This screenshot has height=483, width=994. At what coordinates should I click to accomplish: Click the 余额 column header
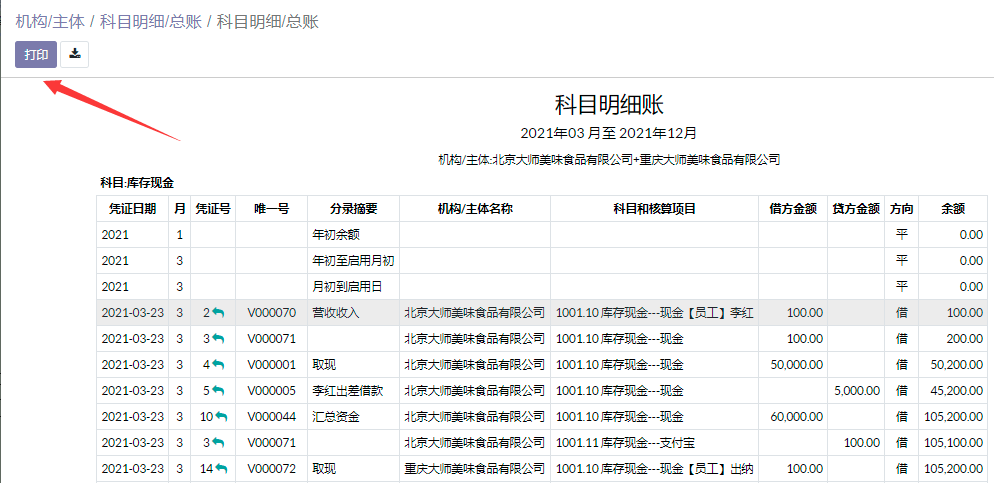[953, 209]
